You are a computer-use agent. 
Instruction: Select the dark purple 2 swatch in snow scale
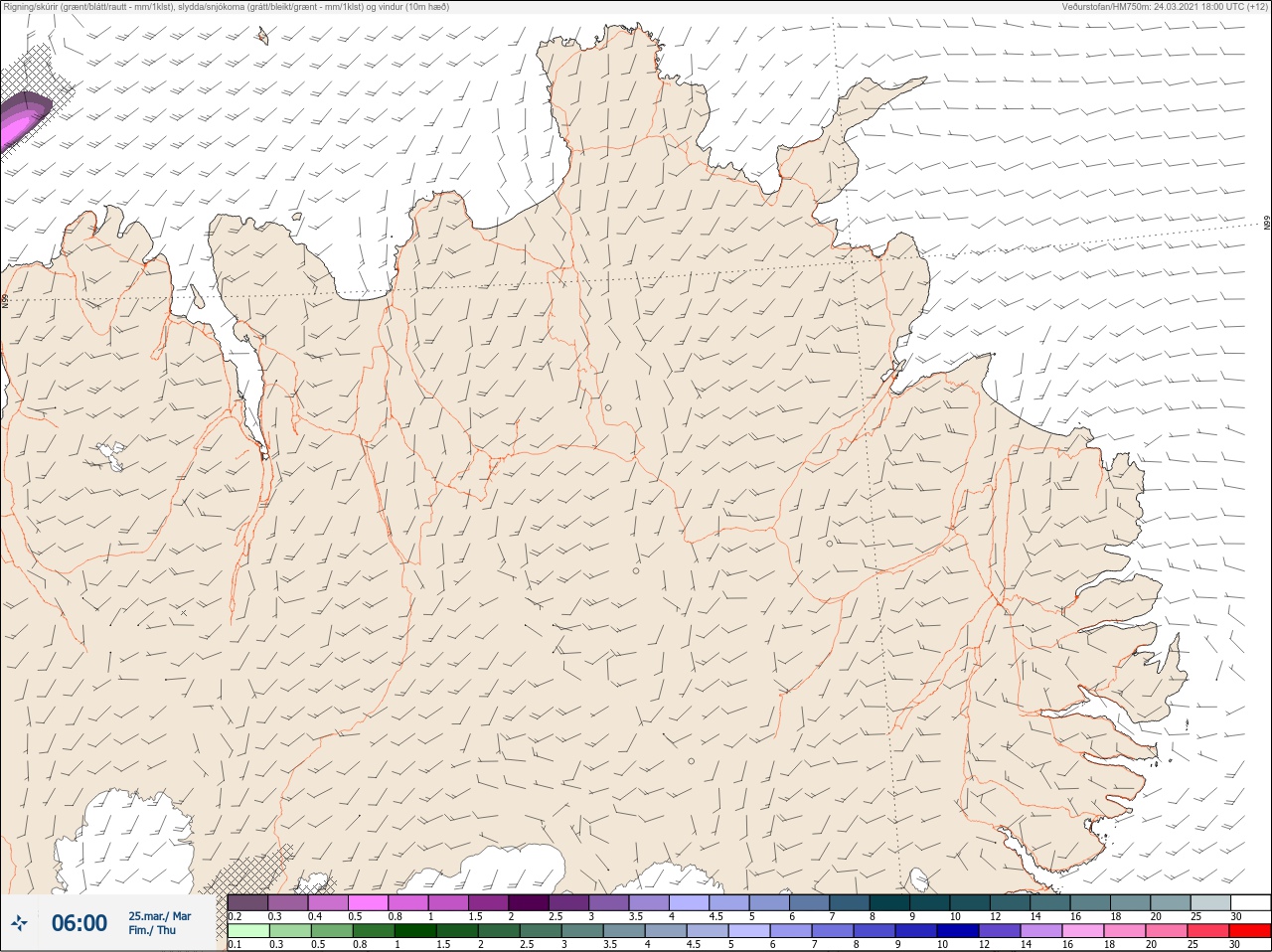529,902
